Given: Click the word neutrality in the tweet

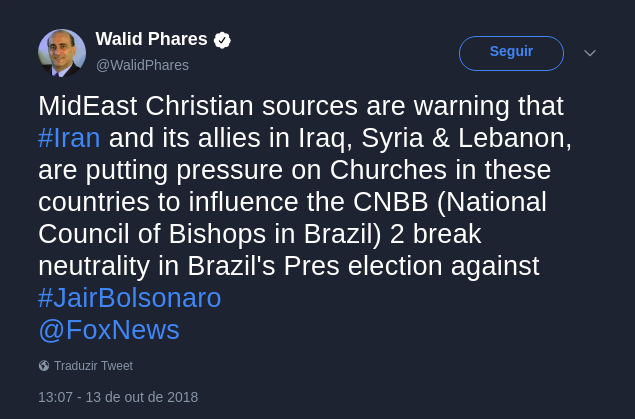Looking at the screenshot, I should coord(94,266).
